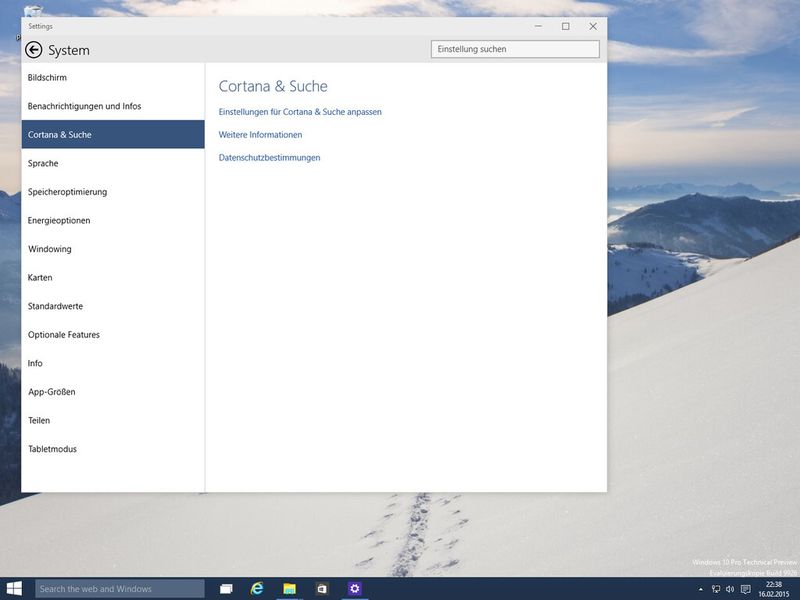Open Tabletmodus settings

113,449
